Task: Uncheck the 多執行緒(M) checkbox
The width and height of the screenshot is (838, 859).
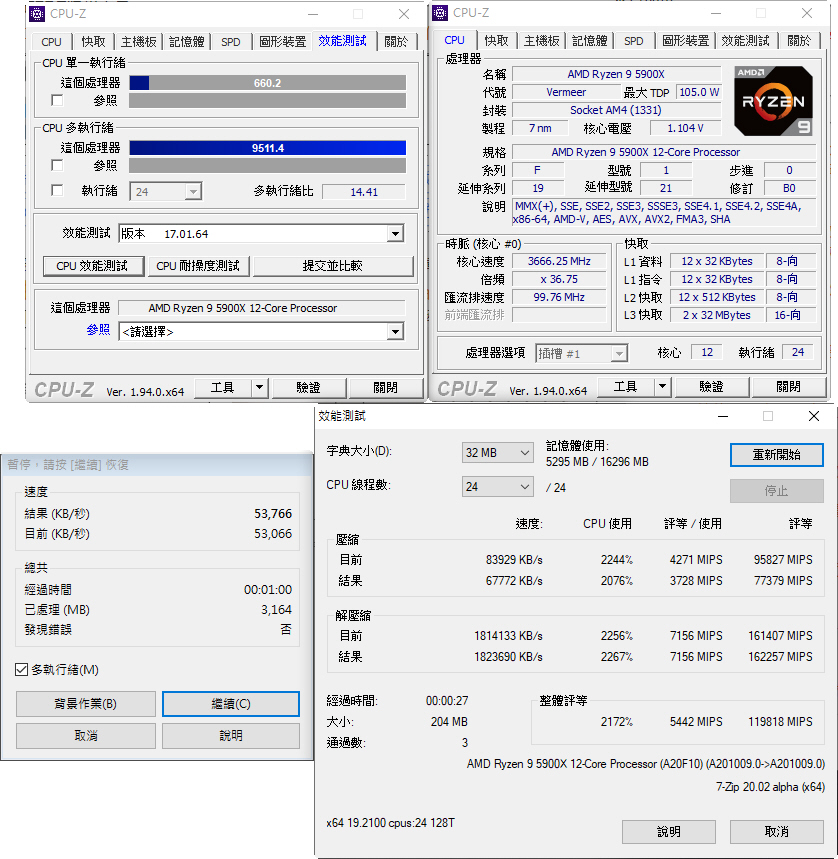Action: (21, 669)
